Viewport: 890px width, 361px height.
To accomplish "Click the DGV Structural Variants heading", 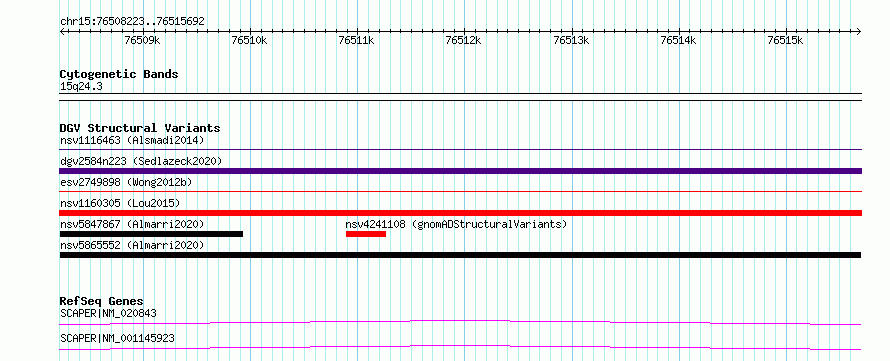I will point(140,128).
